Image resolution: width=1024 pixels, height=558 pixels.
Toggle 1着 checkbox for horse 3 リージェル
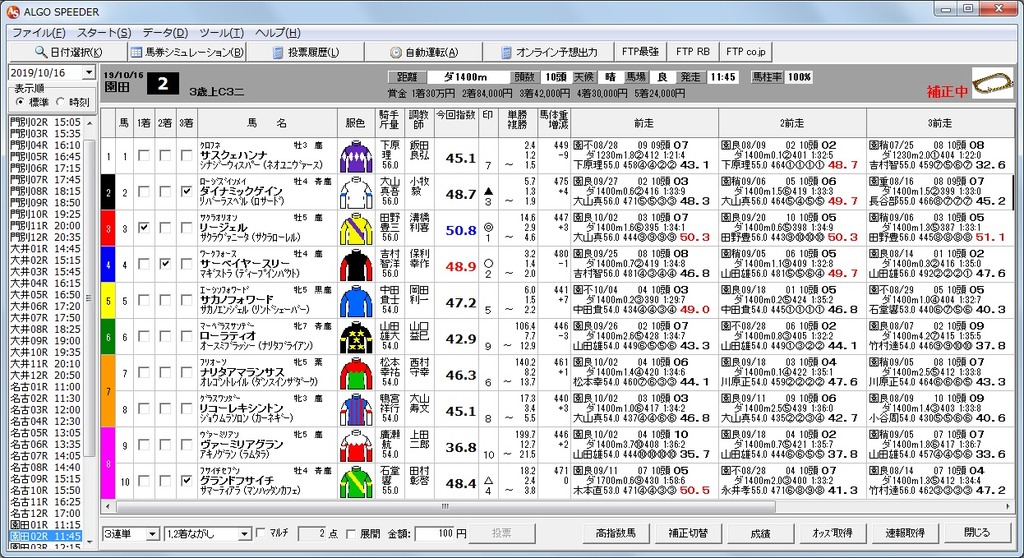144,227
